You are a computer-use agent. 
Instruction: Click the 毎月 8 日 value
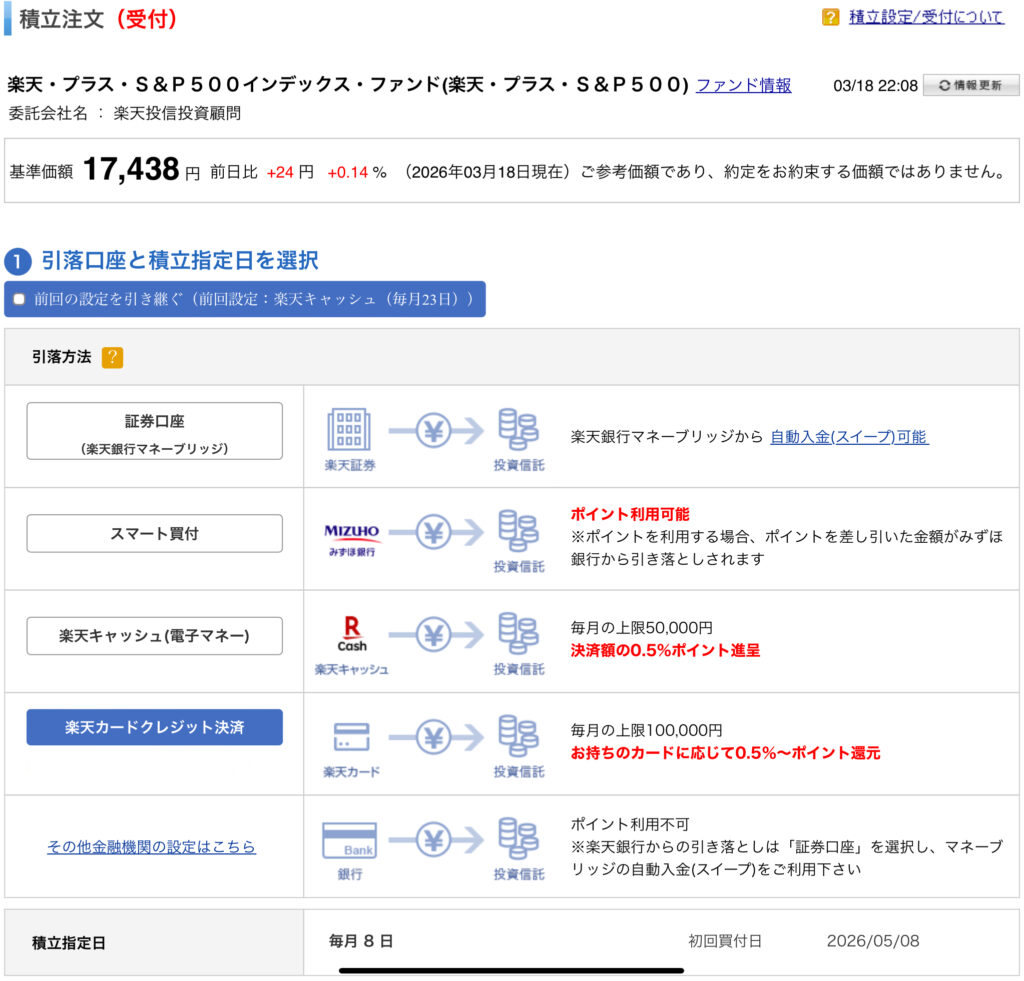[360, 941]
